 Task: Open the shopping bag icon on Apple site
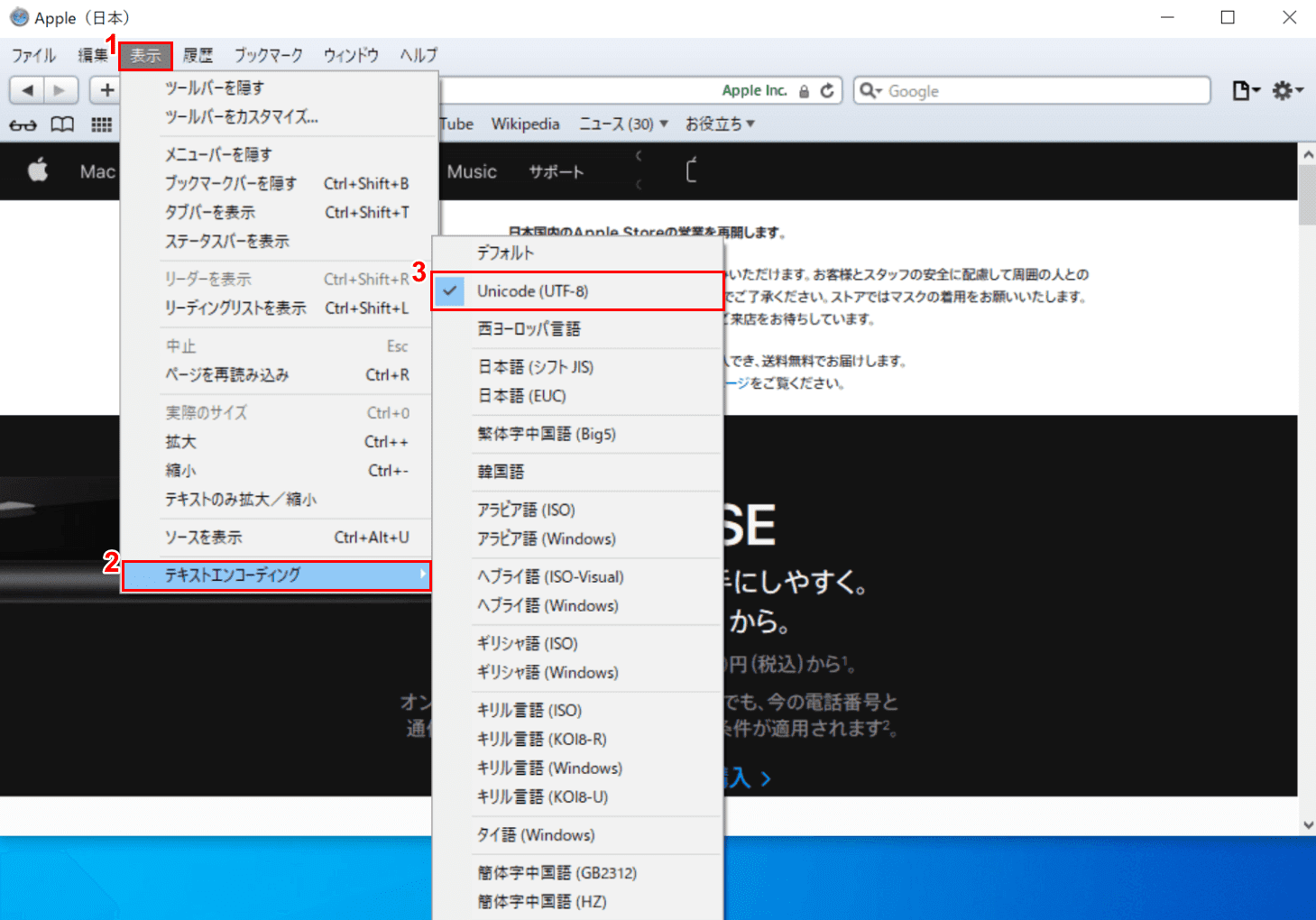pos(692,170)
